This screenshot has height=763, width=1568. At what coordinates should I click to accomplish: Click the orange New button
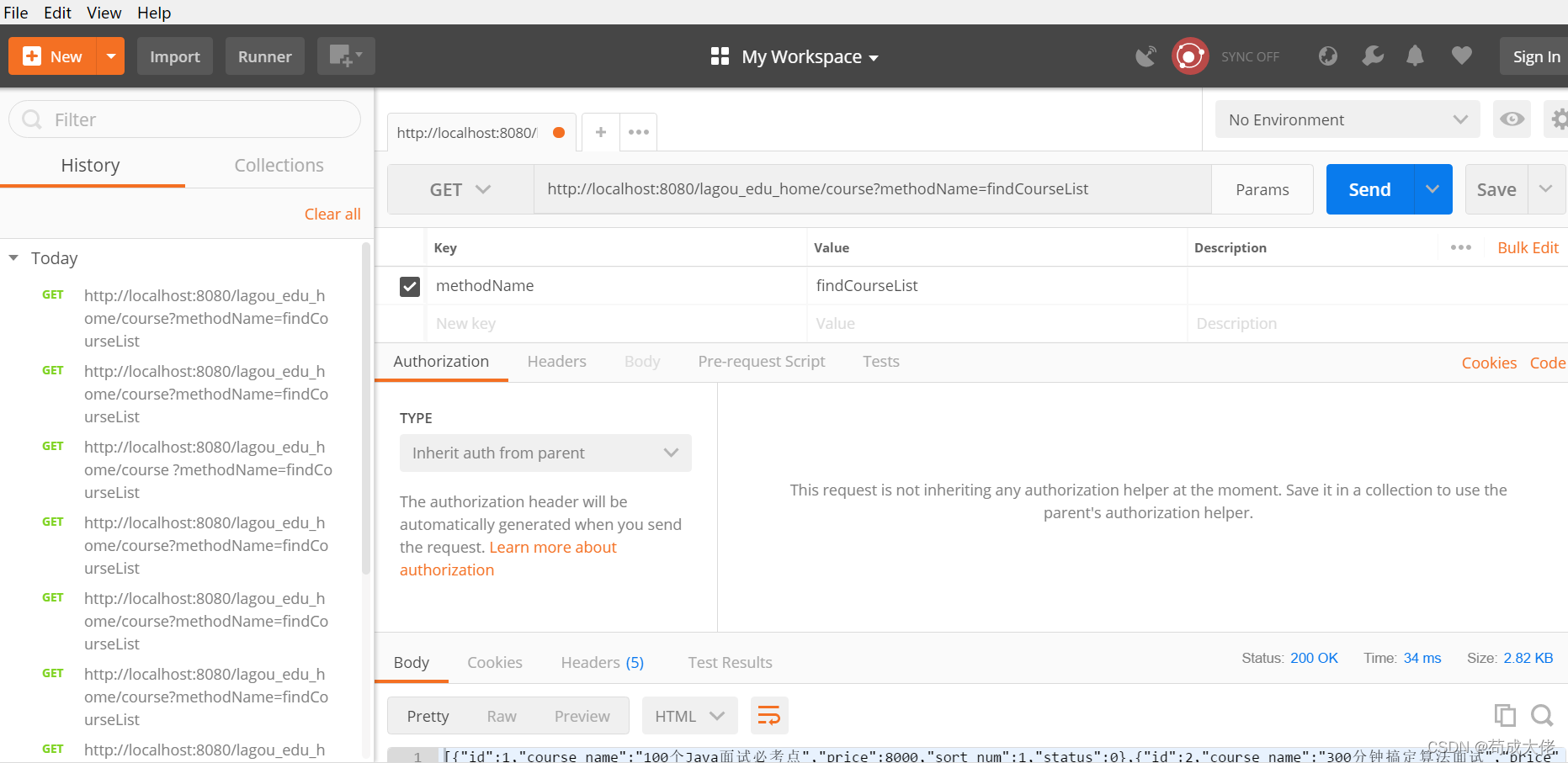52,56
